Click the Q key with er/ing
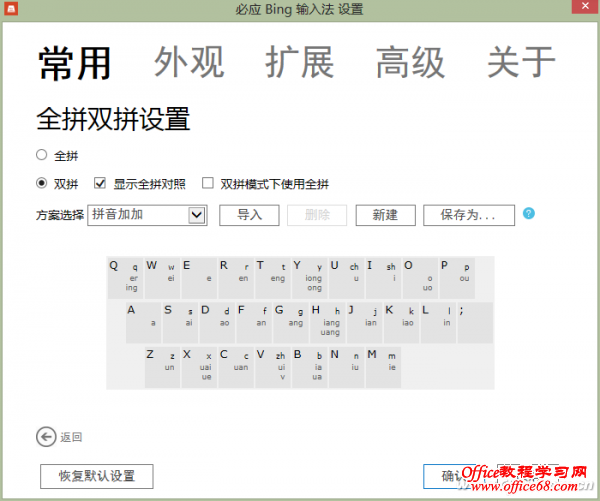The image size is (600, 501). coord(125,278)
